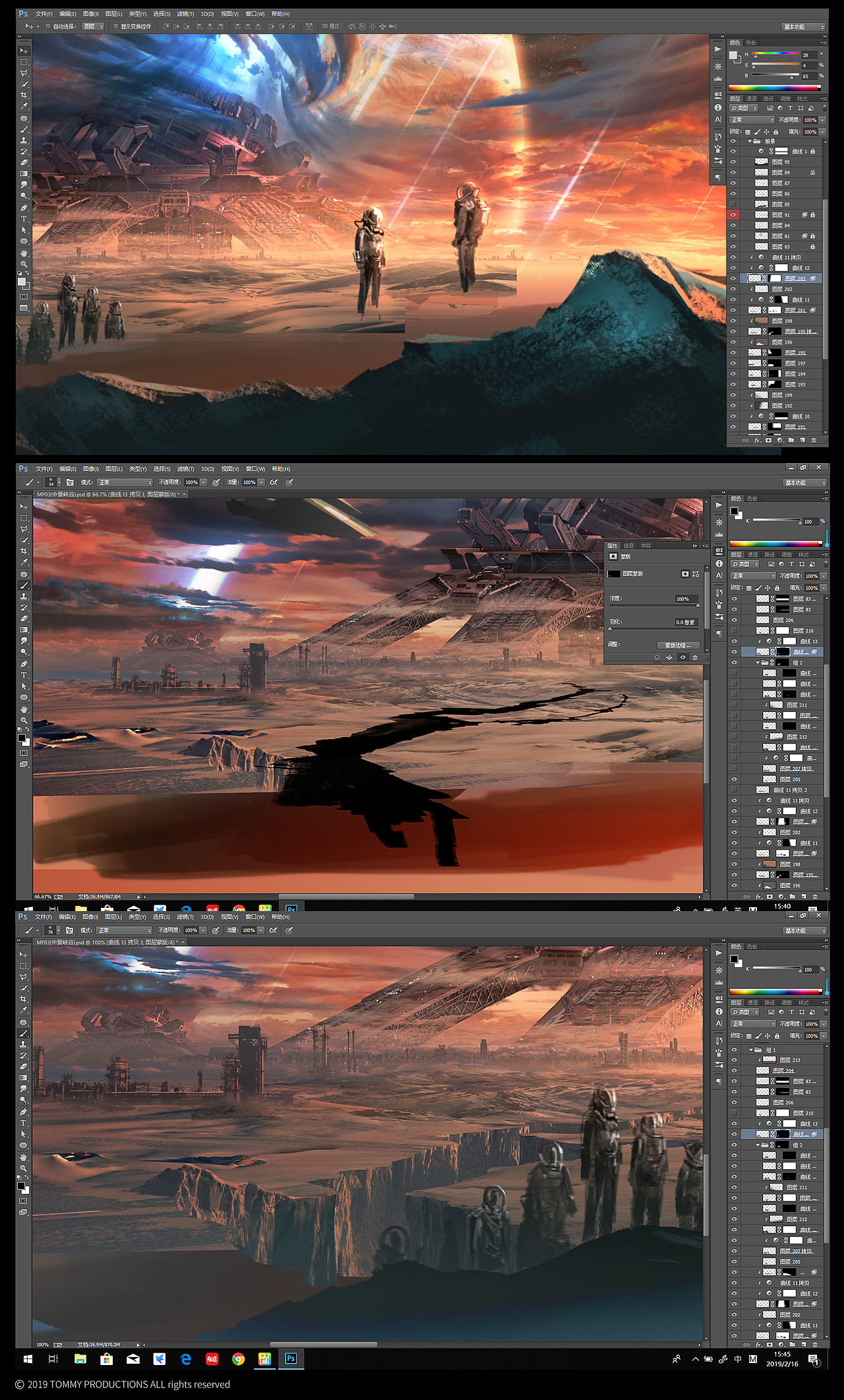Screen dimensions: 844x1400
Task: Open 窗口(W) menu in bottom window
Action: (x=255, y=917)
